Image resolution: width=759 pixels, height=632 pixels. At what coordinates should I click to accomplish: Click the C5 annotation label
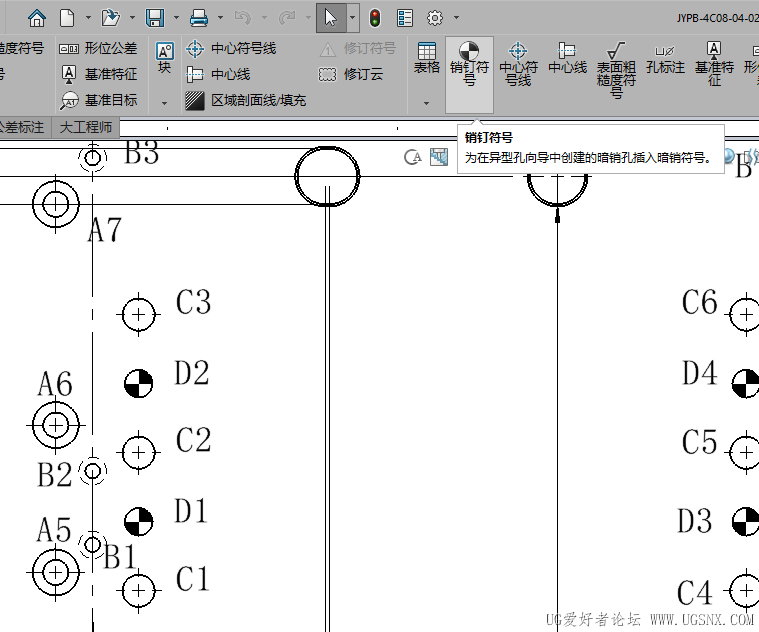(699, 442)
